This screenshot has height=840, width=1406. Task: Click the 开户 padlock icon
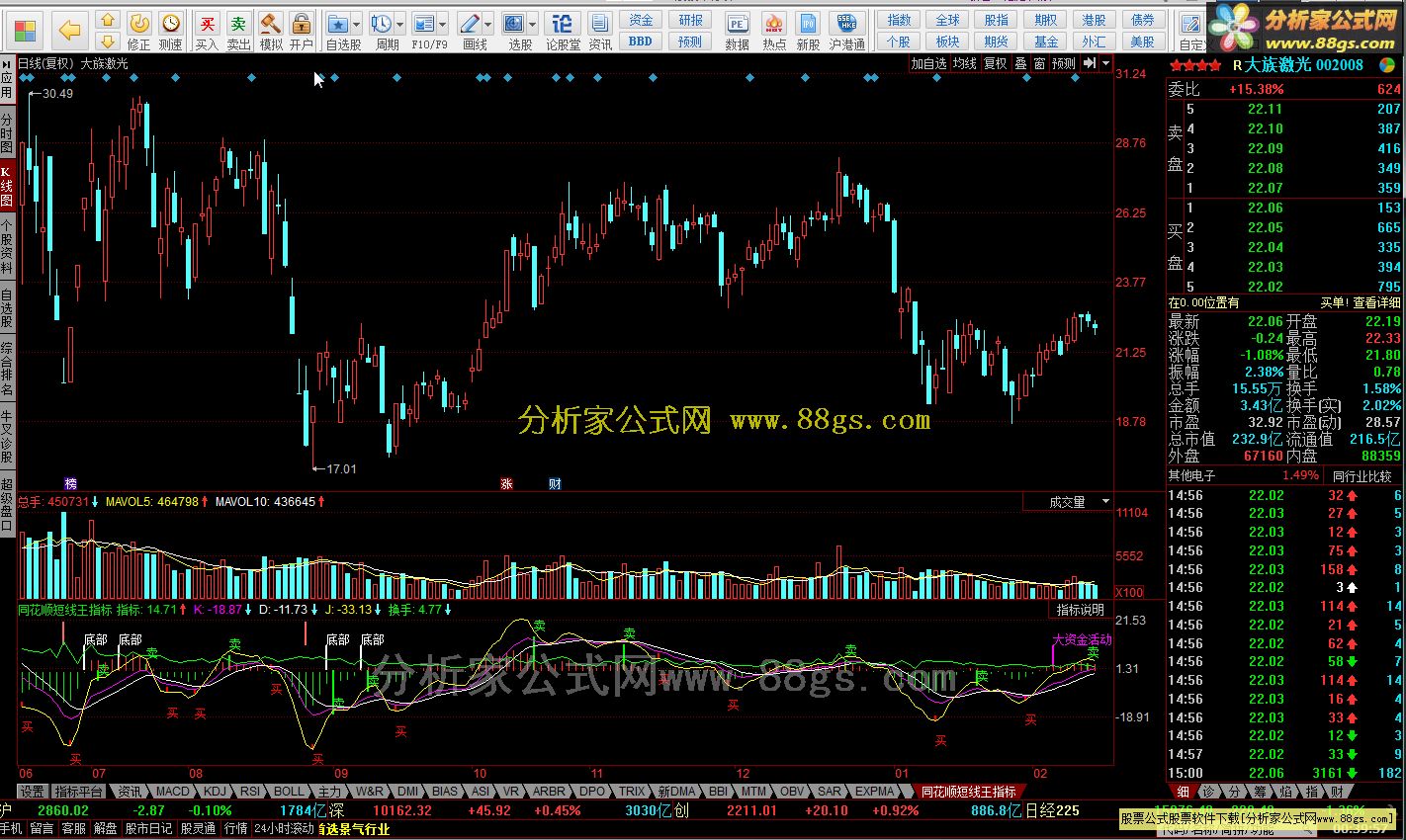[302, 23]
